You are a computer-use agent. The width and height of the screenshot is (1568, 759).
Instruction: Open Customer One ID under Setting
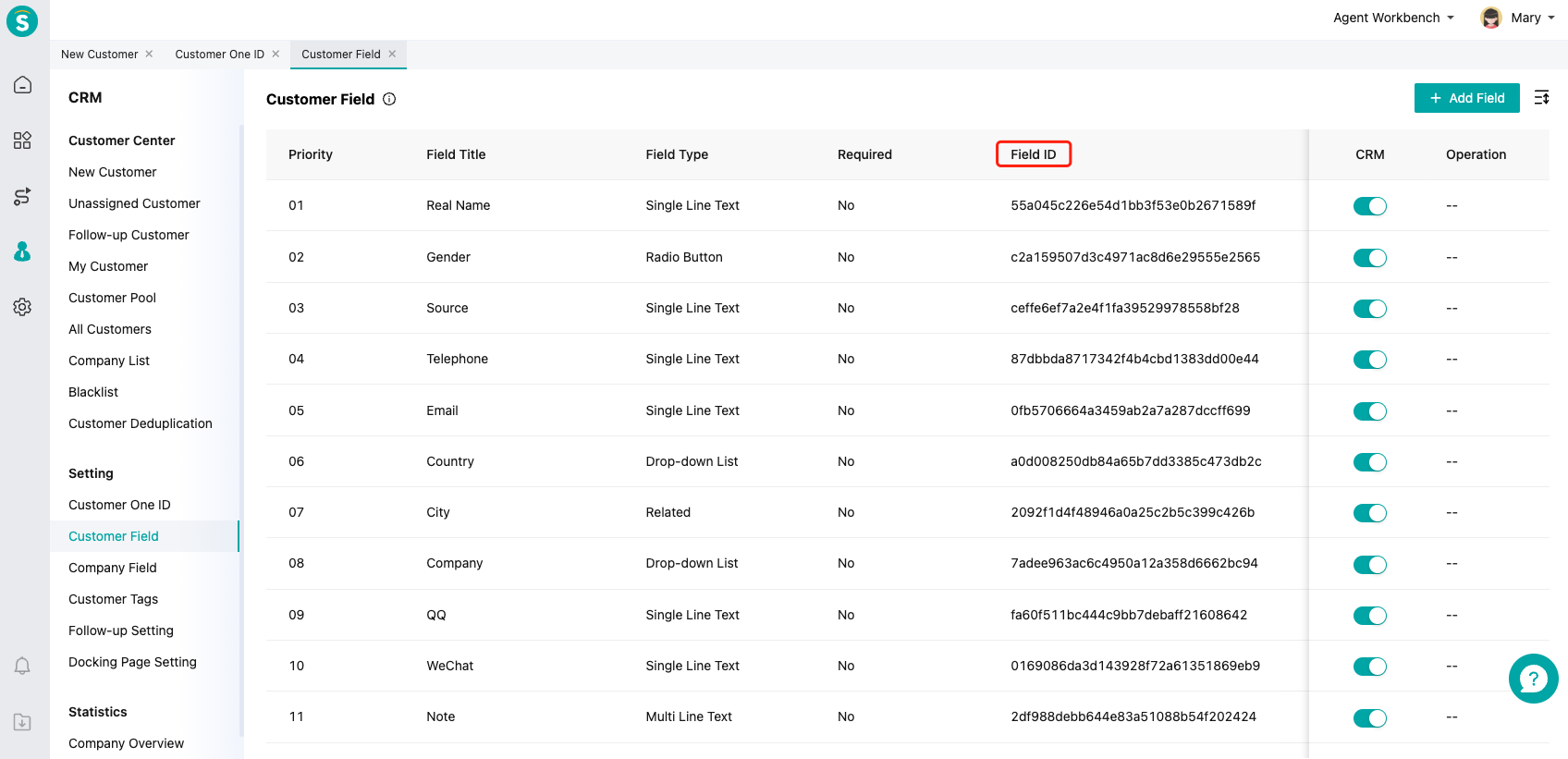coord(119,505)
